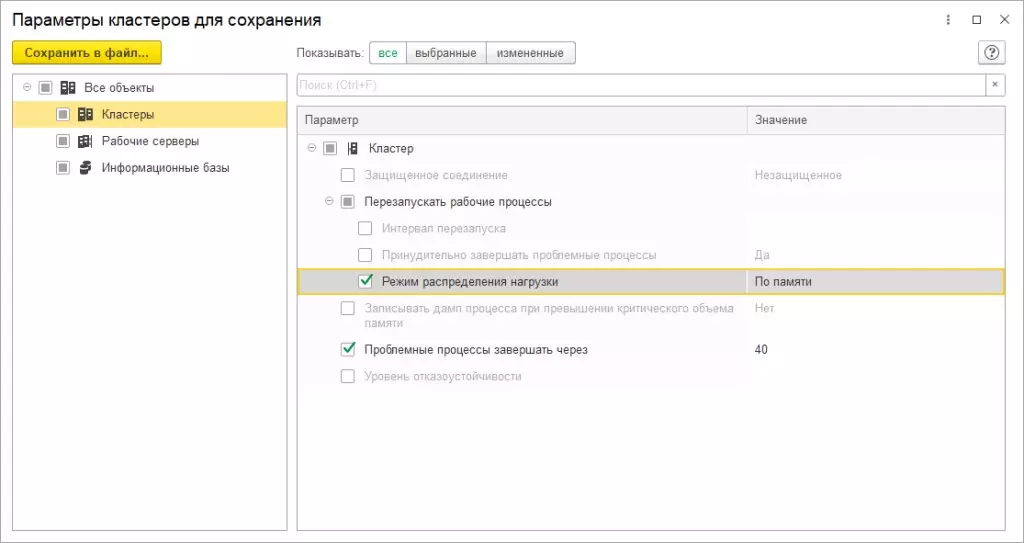
Task: Click the Все объекты root icon
Action: pyautogui.click(x=68, y=88)
